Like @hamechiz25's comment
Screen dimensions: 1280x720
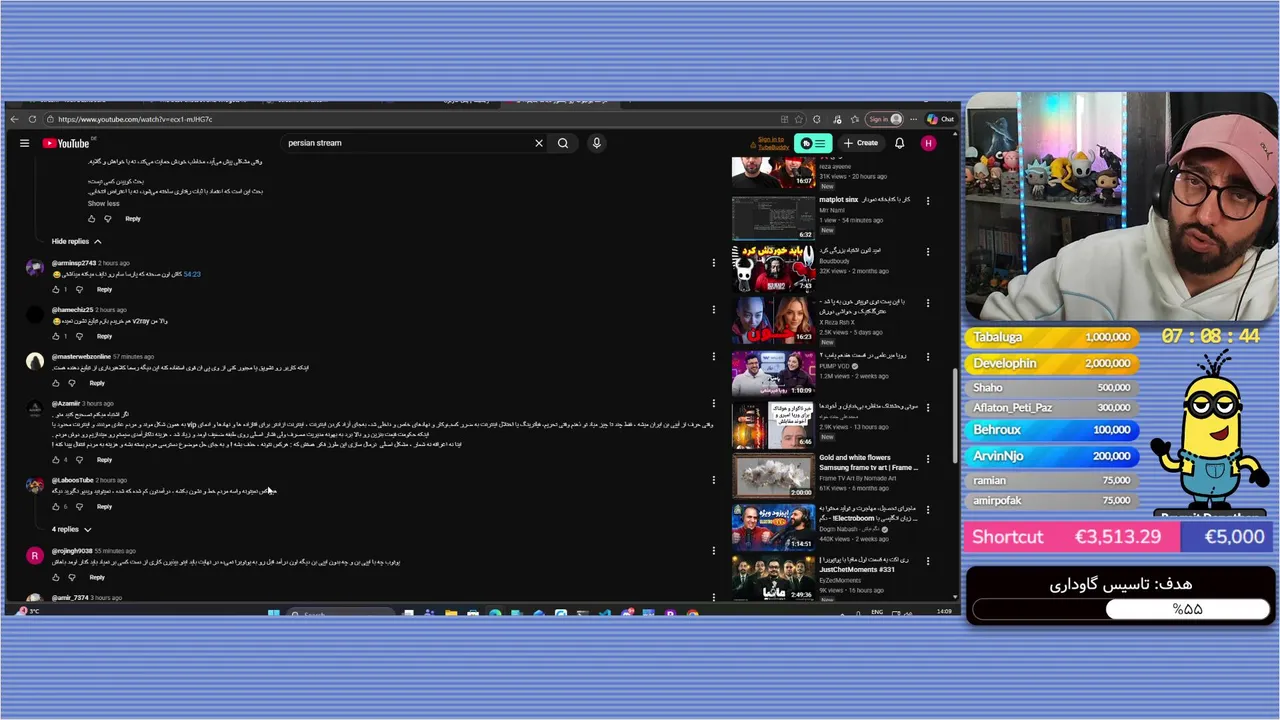(56, 337)
